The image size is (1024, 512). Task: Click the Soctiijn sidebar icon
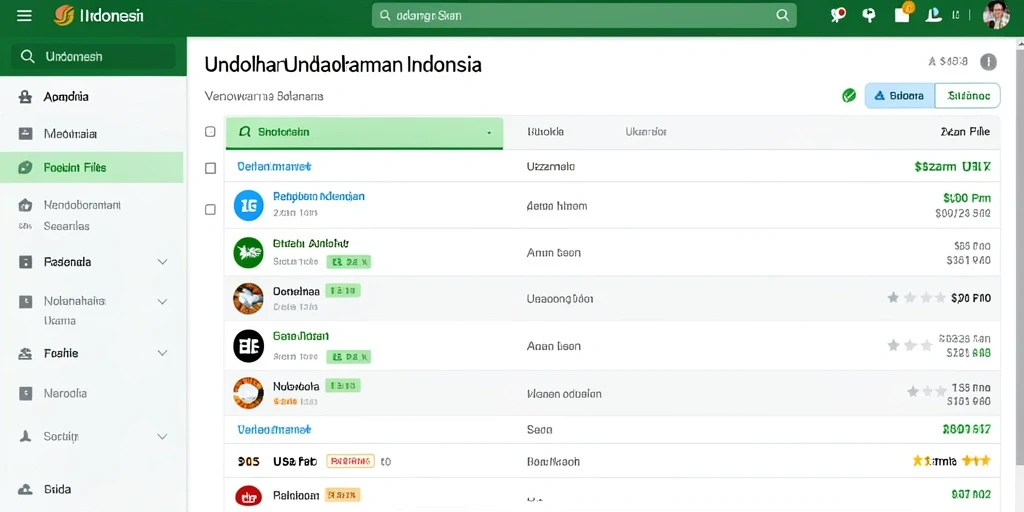click(25, 436)
